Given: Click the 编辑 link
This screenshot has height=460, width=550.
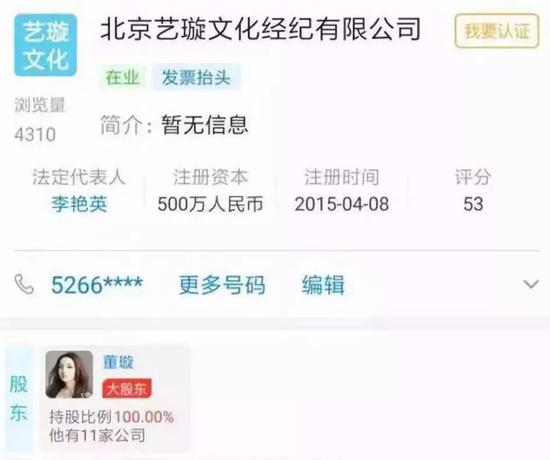Looking at the screenshot, I should pyautogui.click(x=323, y=285).
